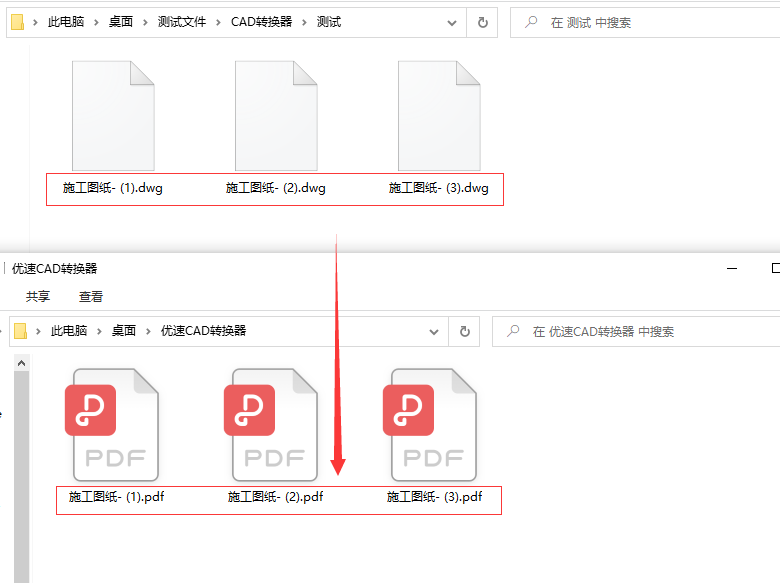Click the 施工图纸- (3).dwg filename label
Screen dimensions: 780x583
coord(439,188)
